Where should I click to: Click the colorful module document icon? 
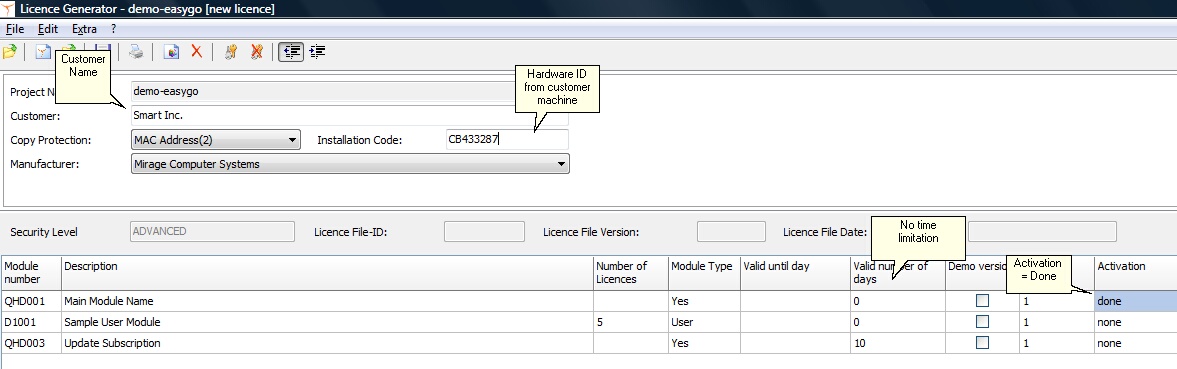(x=172, y=52)
